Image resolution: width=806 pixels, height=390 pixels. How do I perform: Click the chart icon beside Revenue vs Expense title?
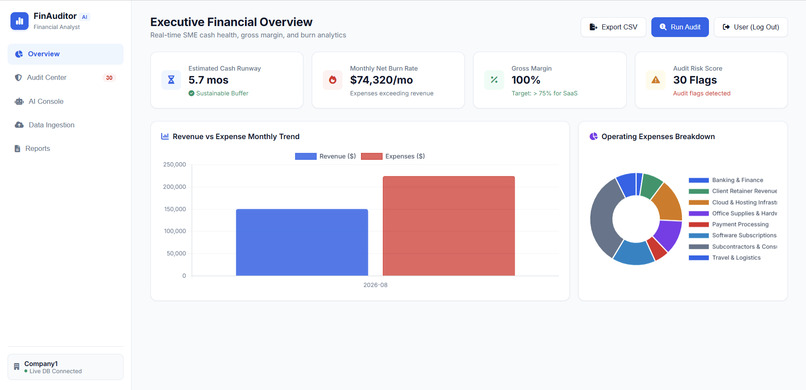165,137
